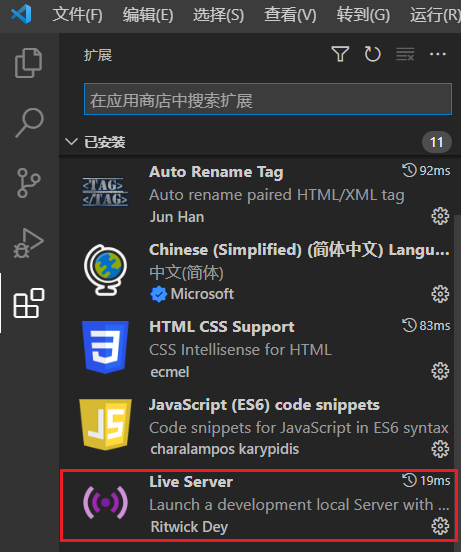This screenshot has width=461, height=552.
Task: Click the Microsoft verified publisher badge
Action: [158, 294]
